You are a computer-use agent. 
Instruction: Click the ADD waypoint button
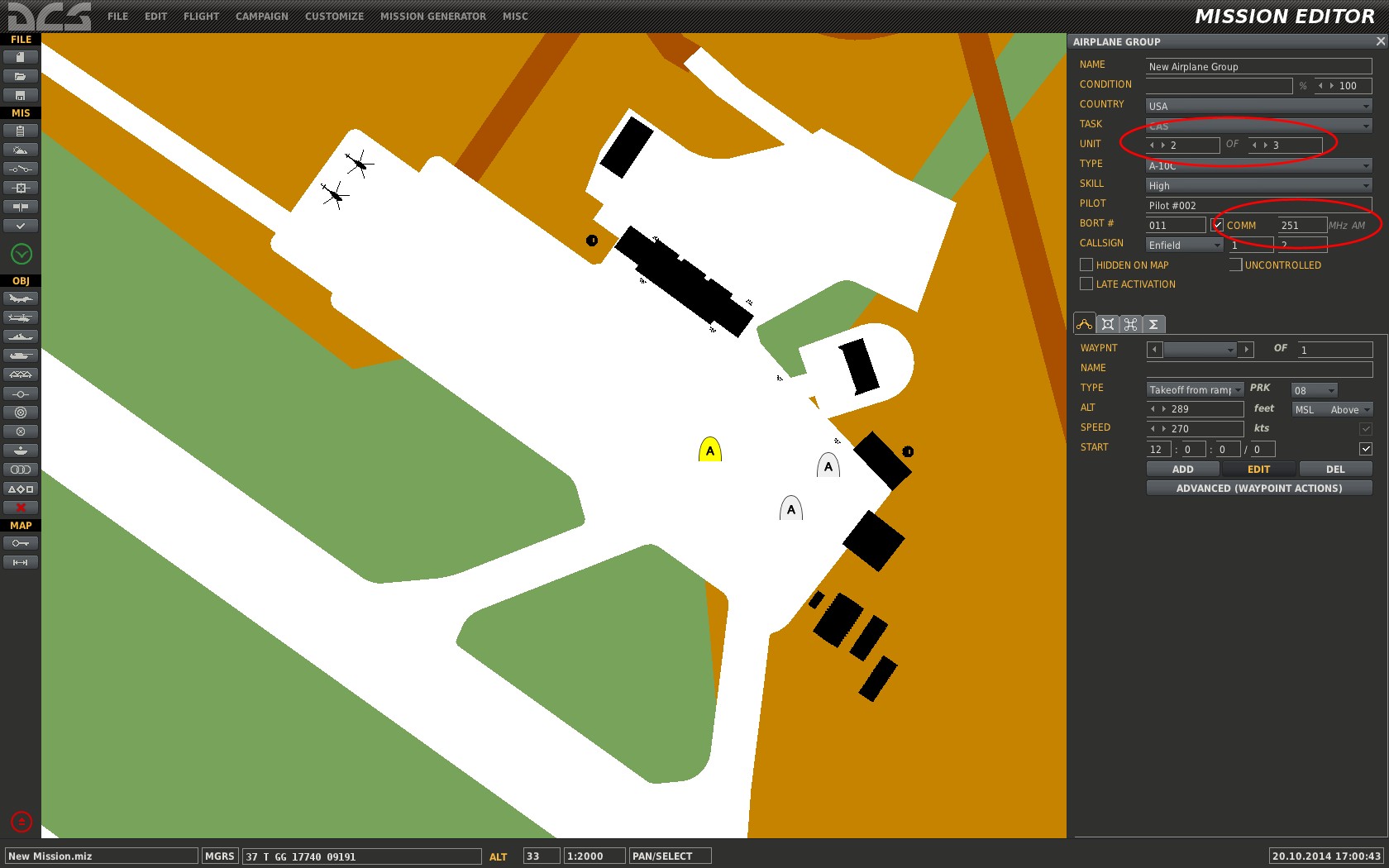point(1182,469)
